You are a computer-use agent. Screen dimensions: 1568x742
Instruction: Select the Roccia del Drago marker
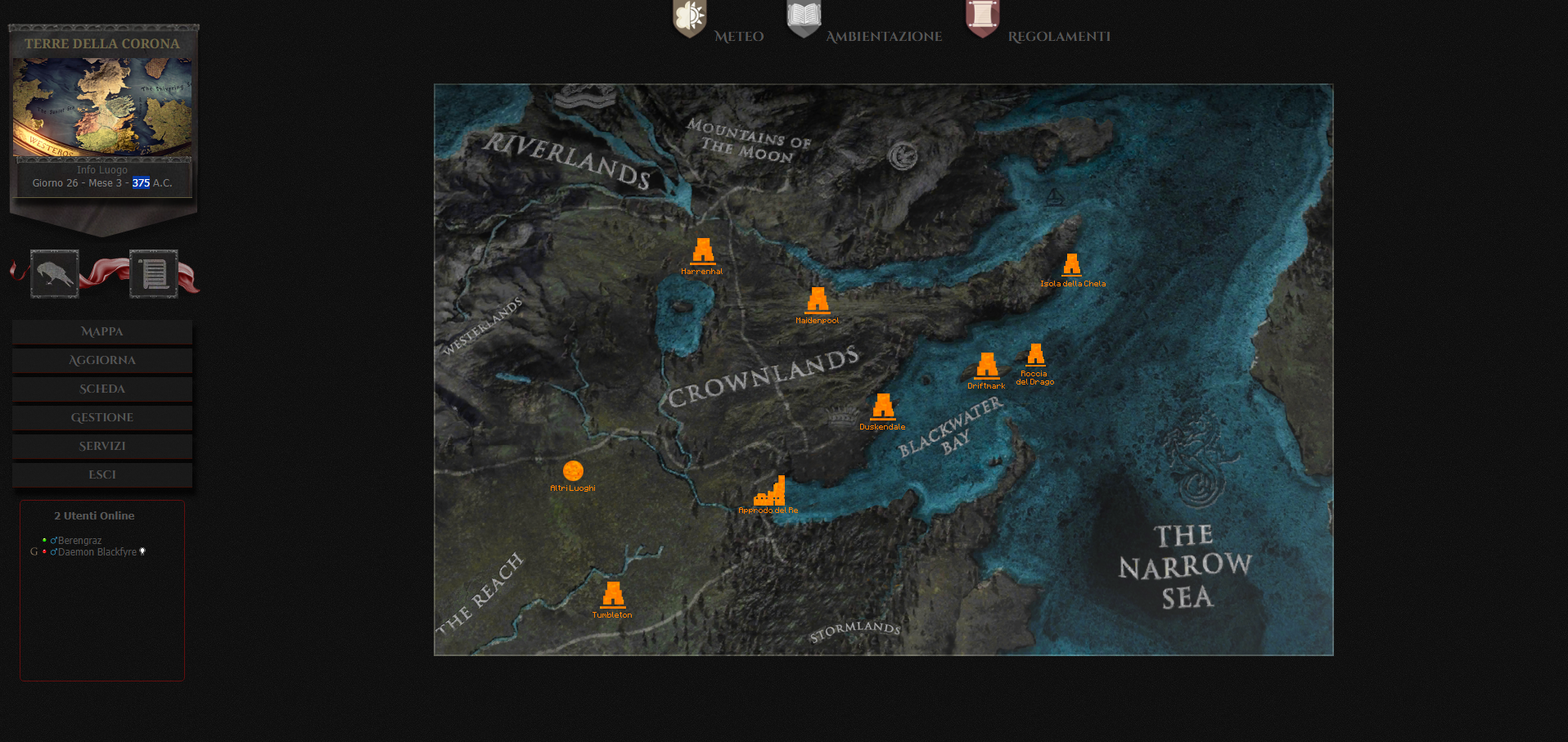pos(1036,354)
